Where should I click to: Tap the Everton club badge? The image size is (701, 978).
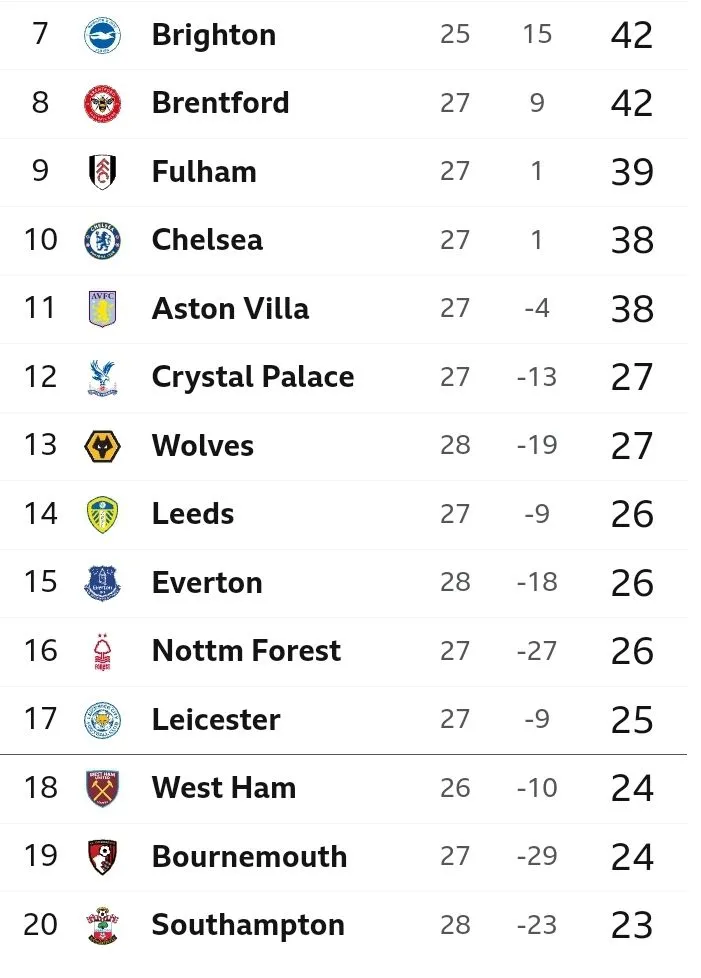102,583
